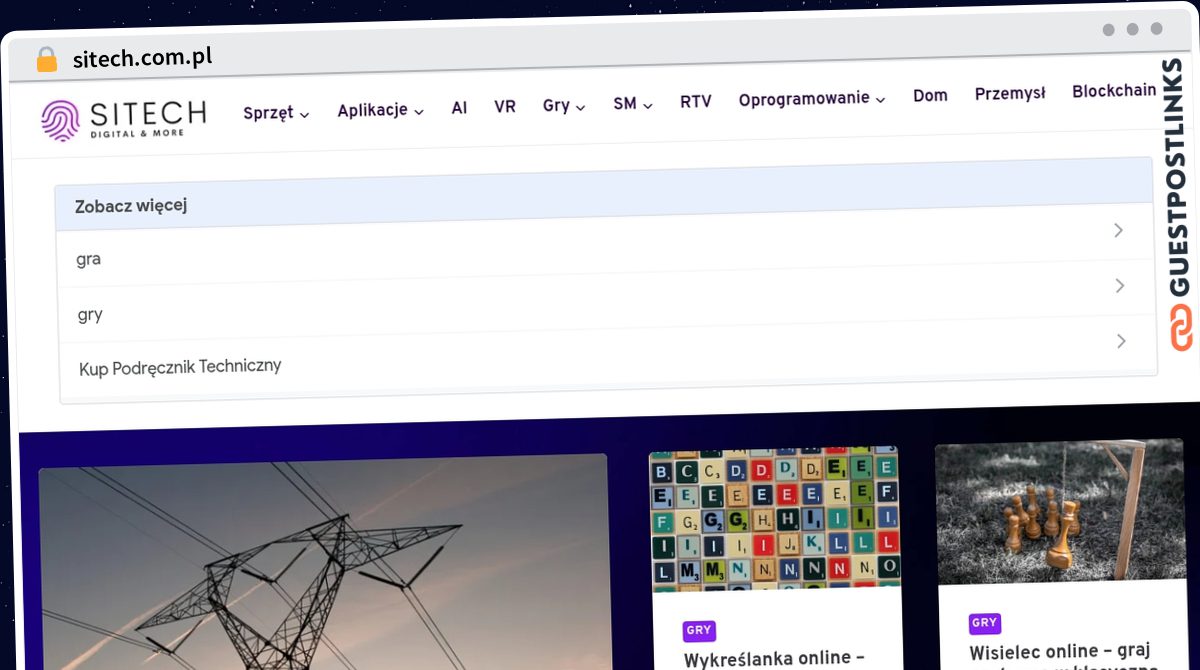
Task: Click the 'gry' list row
Action: [607, 301]
